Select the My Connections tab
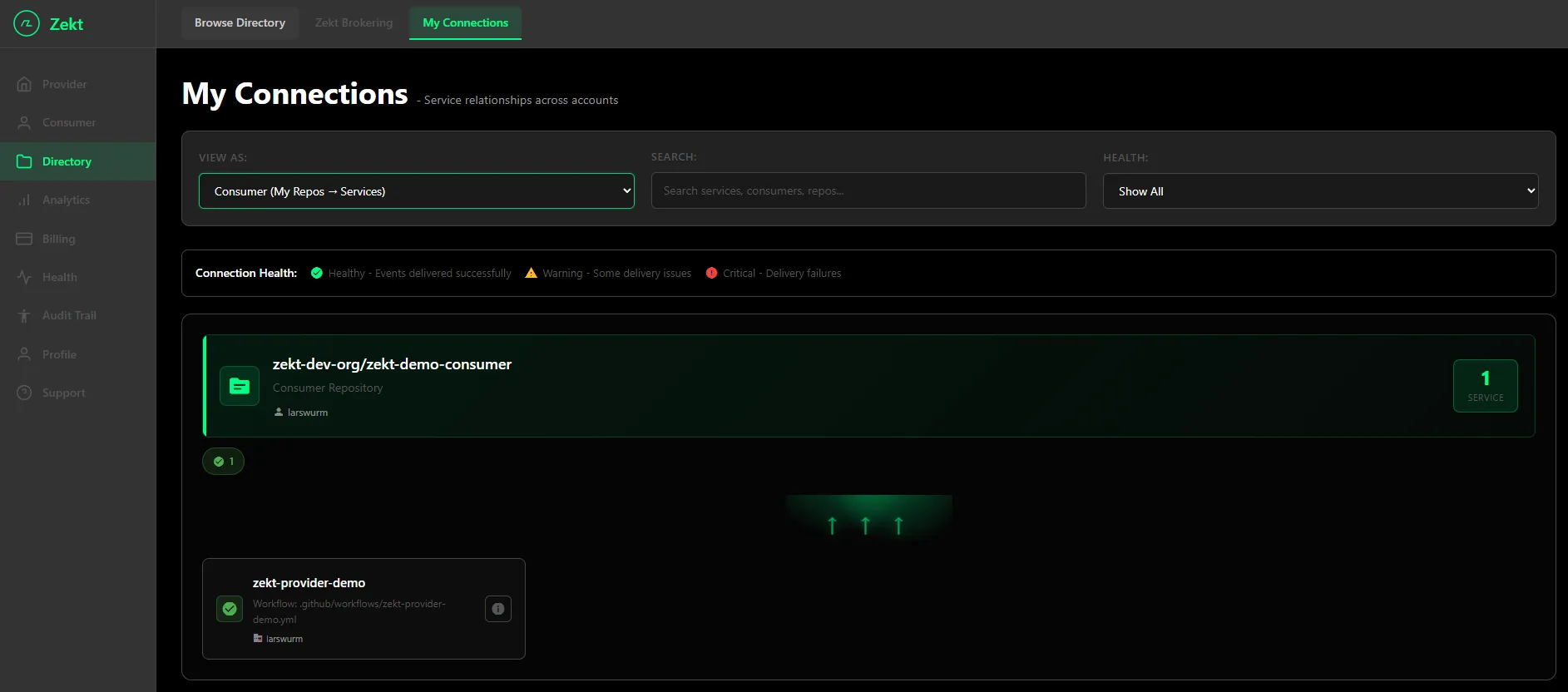This screenshot has height=692, width=1568. (465, 22)
